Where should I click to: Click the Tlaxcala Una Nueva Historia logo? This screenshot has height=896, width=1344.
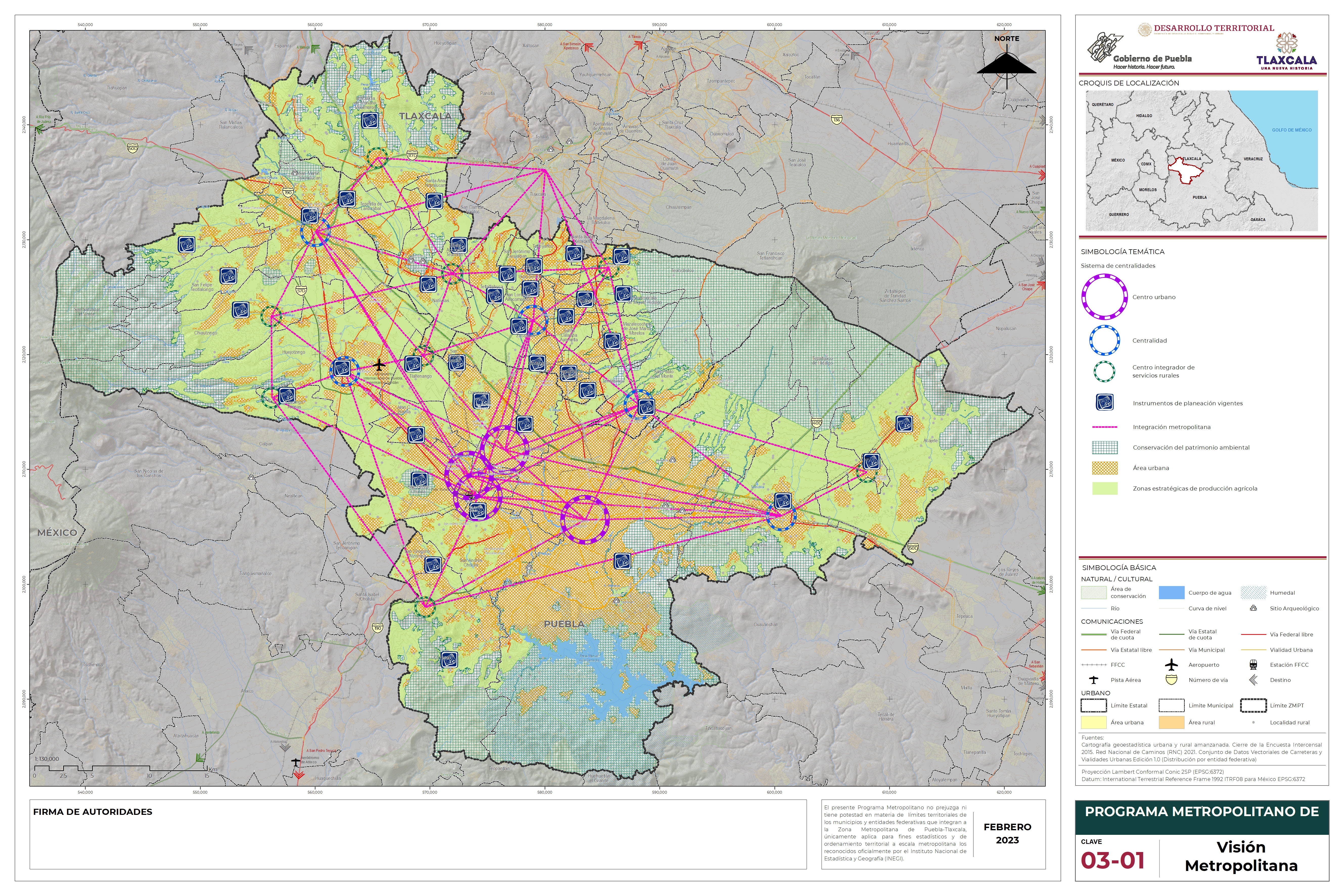coord(1286,51)
